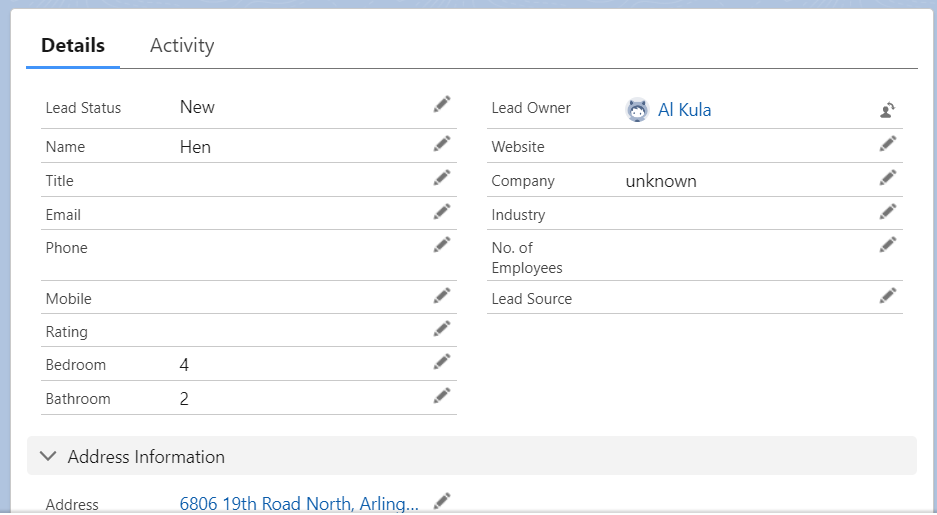Edit the Lead Status field pencil icon
Viewport: 937px width, 515px height.
442,105
